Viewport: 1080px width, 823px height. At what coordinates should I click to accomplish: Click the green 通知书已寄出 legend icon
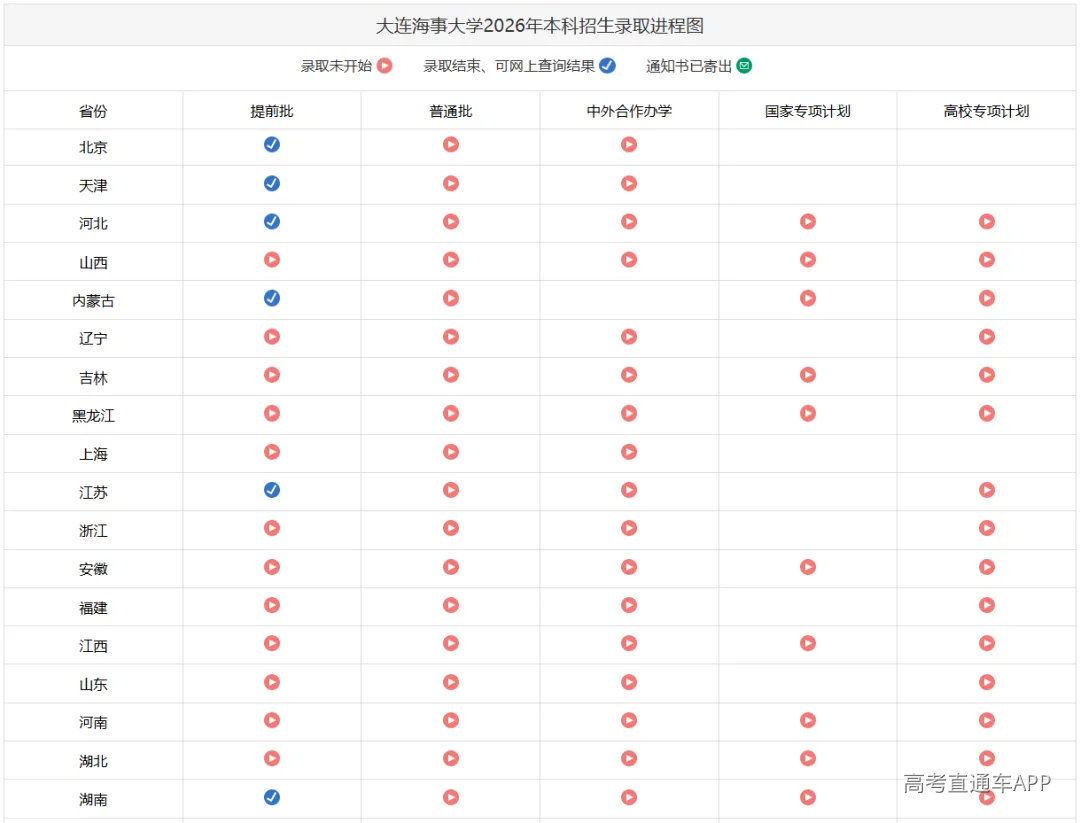tap(745, 65)
